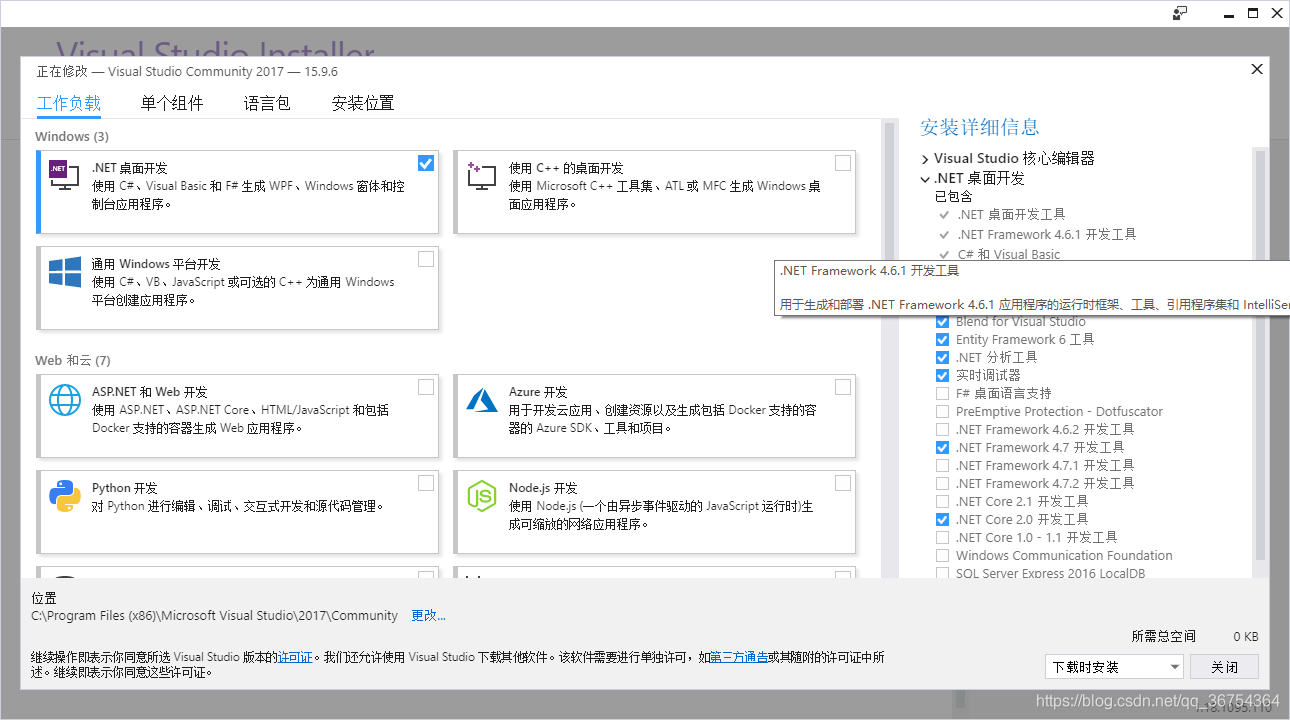Switch to the 单个组件 tab
Screen dimensions: 1290x720
pyautogui.click(x=172, y=103)
